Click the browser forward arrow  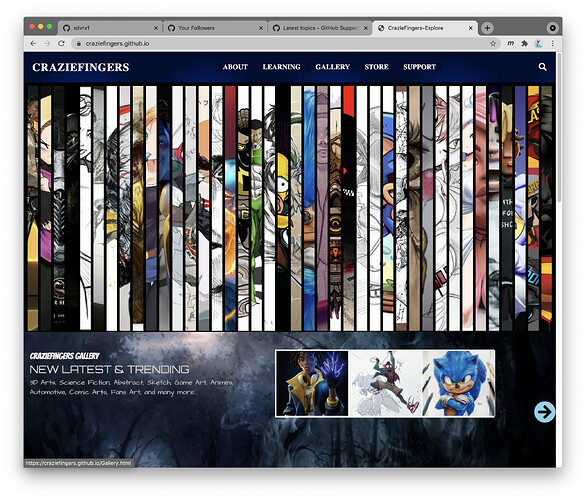(47, 43)
